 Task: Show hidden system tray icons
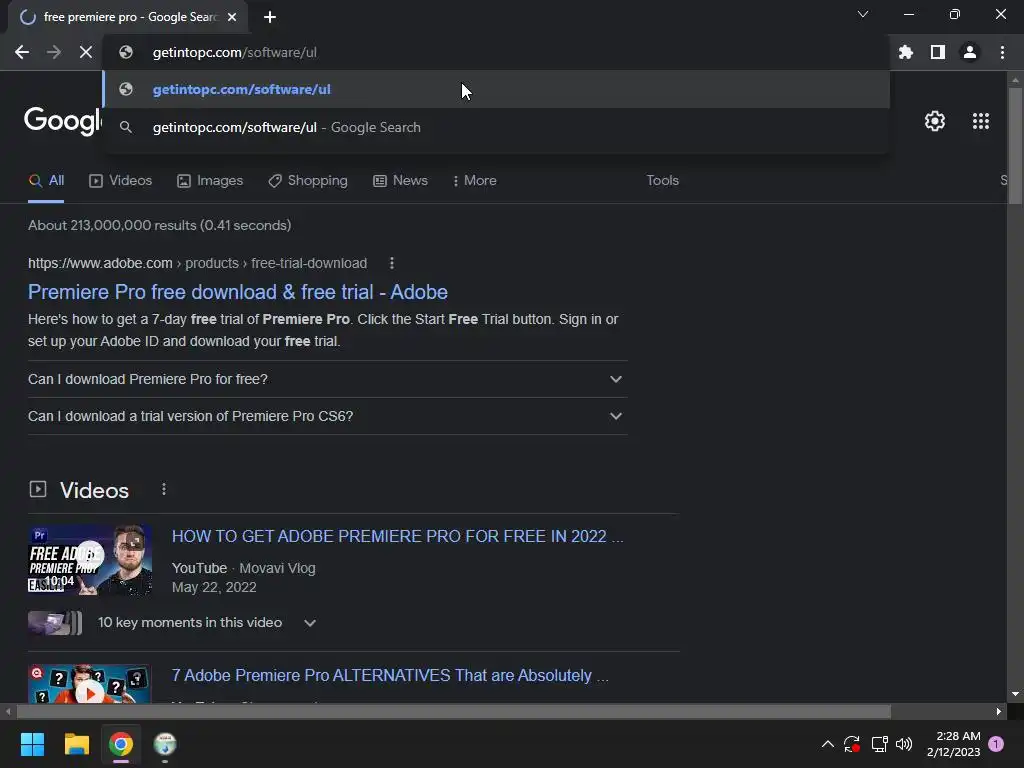click(827, 744)
